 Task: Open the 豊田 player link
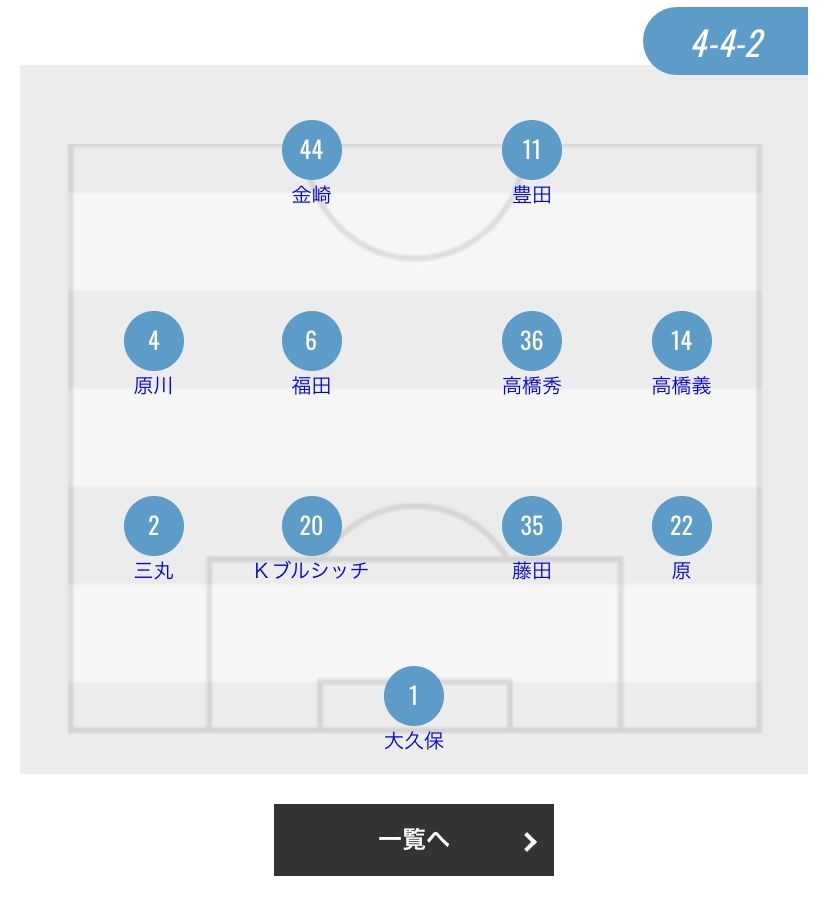tap(531, 196)
